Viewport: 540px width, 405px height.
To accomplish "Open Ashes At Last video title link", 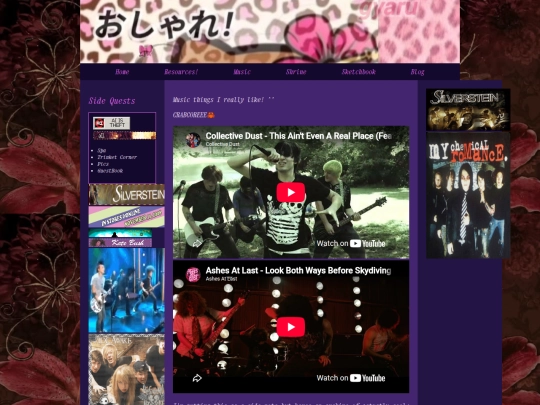I will [298, 271].
